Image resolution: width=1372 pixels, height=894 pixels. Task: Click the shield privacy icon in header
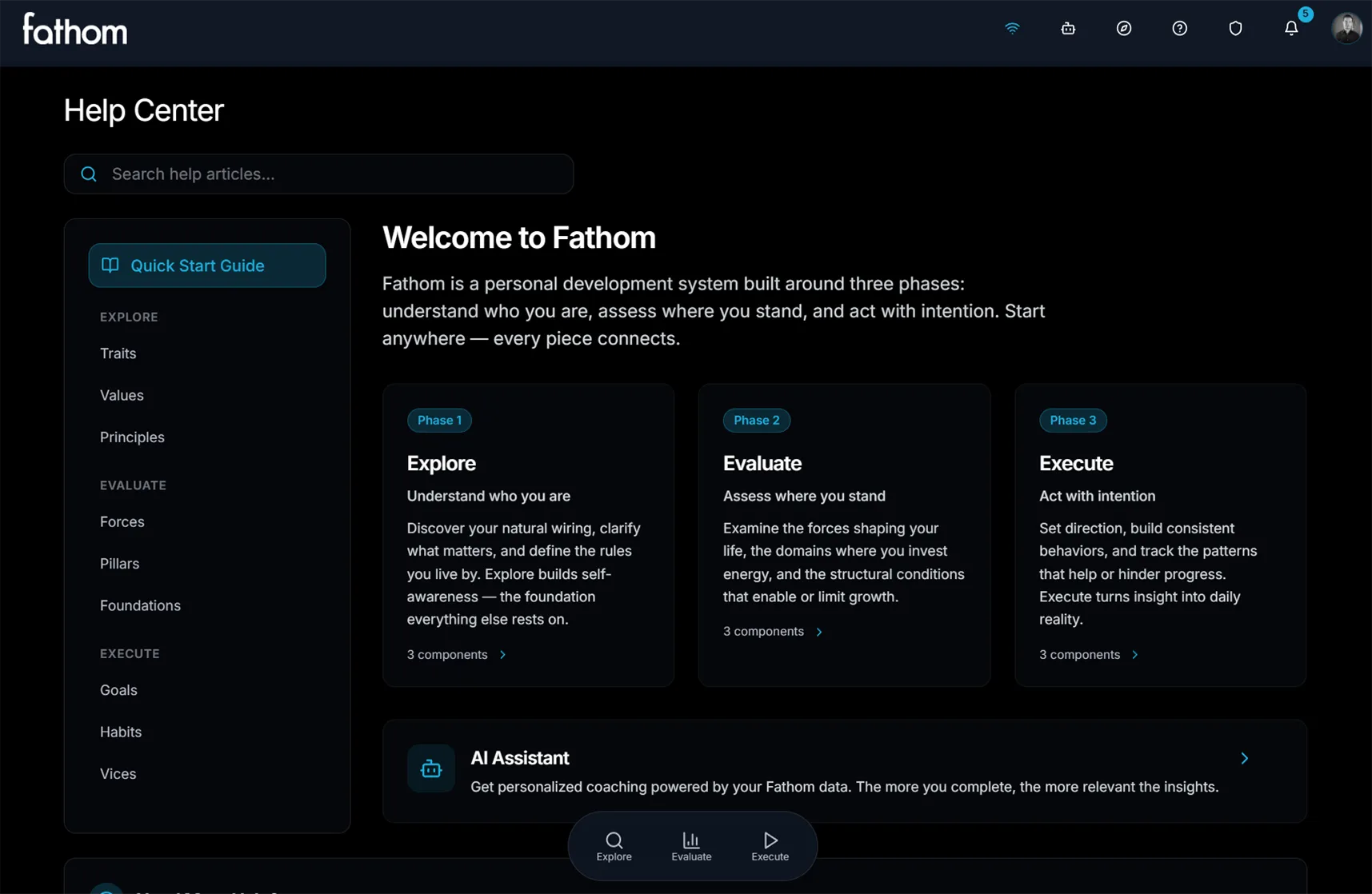click(1235, 28)
